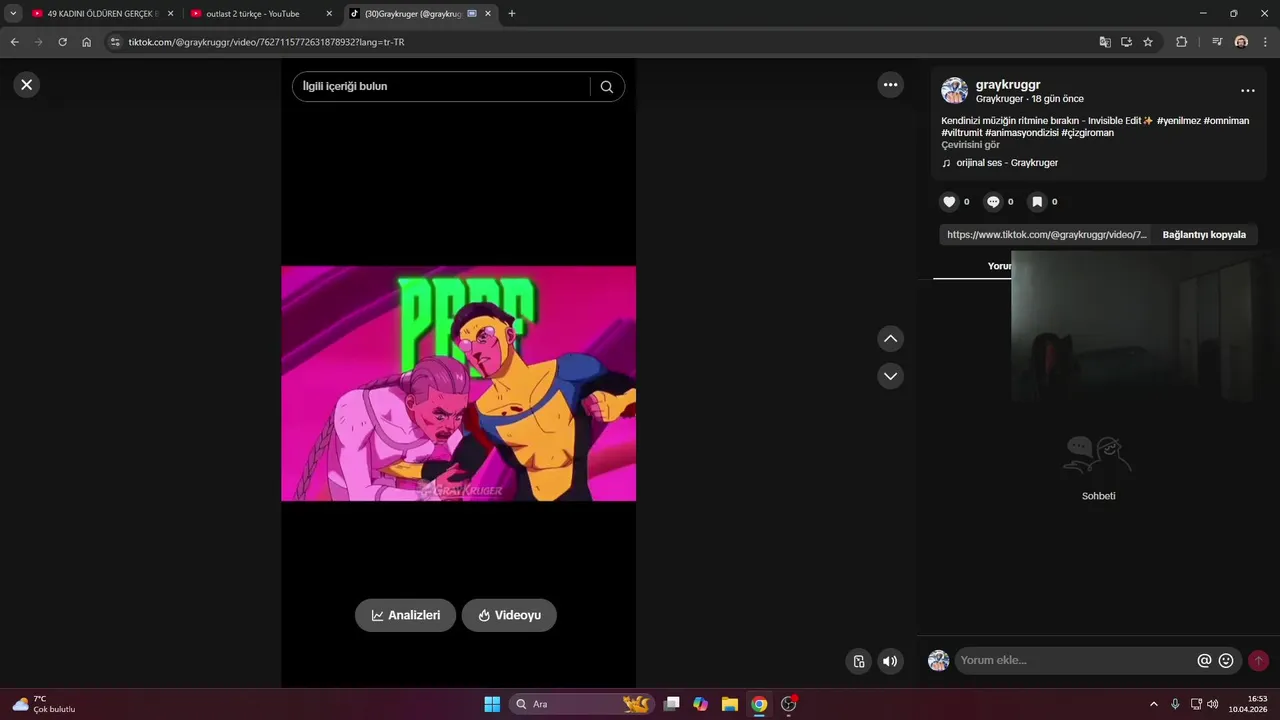Open weather widget '7°C Çok bulutlu'

pos(44,704)
